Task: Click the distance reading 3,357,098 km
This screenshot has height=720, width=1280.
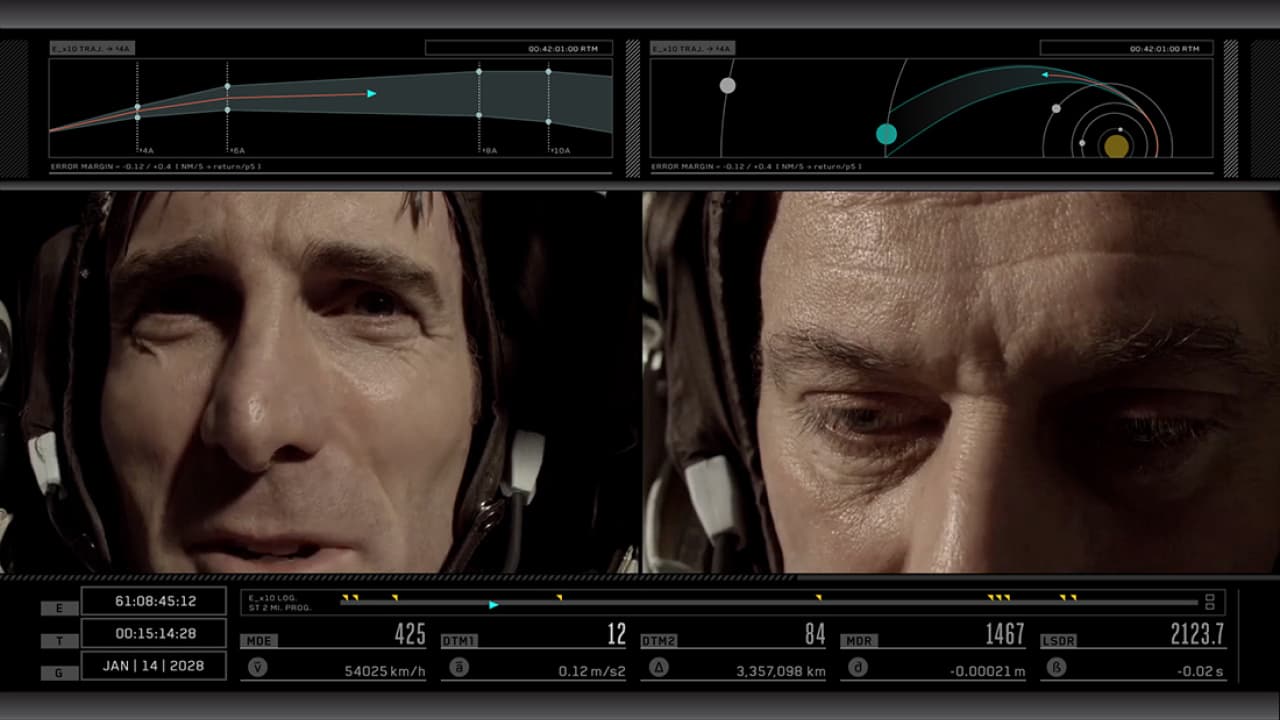Action: point(781,672)
